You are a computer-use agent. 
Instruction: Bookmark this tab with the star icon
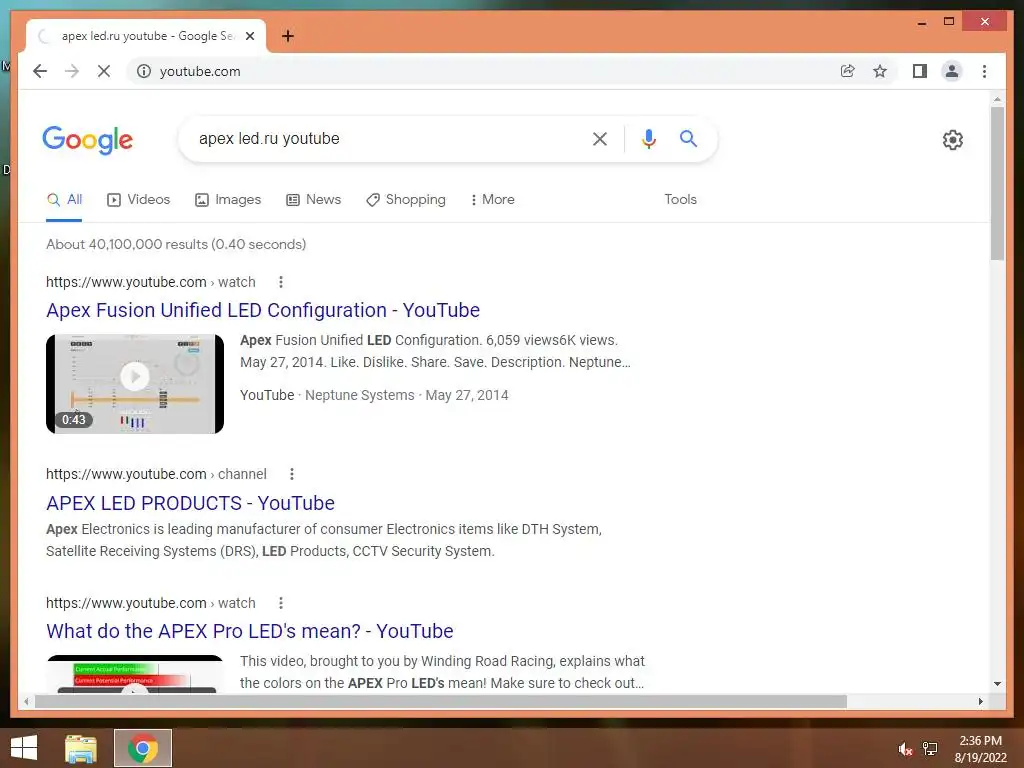(880, 71)
